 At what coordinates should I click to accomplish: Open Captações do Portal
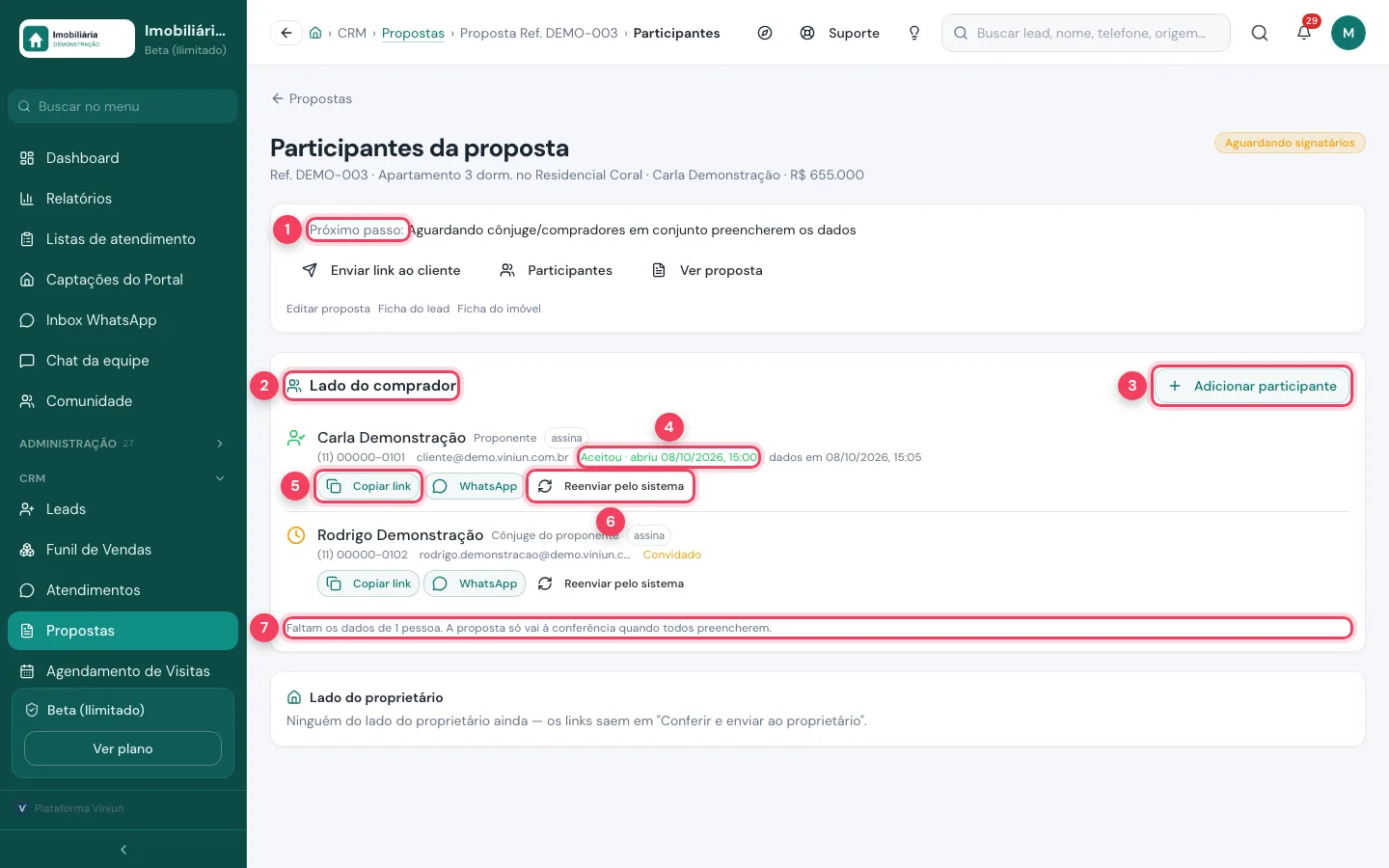click(123, 280)
